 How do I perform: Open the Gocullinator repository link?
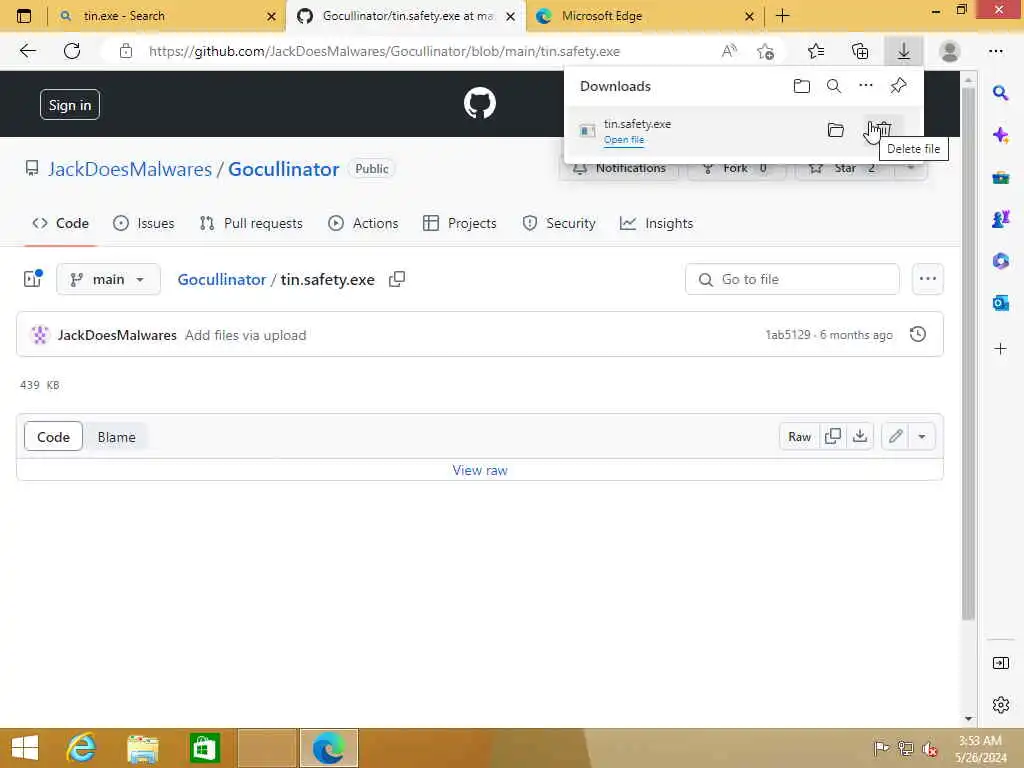(283, 169)
